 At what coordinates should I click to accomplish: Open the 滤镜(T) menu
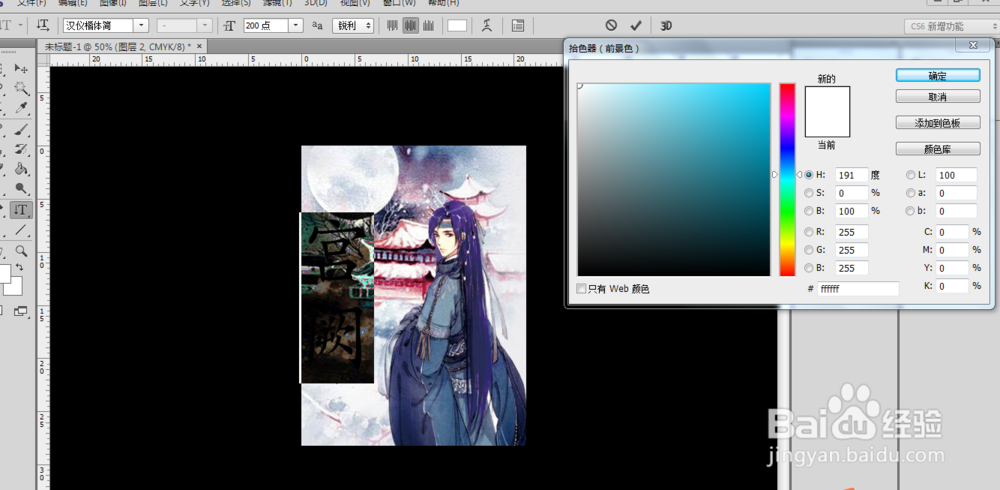277,3
